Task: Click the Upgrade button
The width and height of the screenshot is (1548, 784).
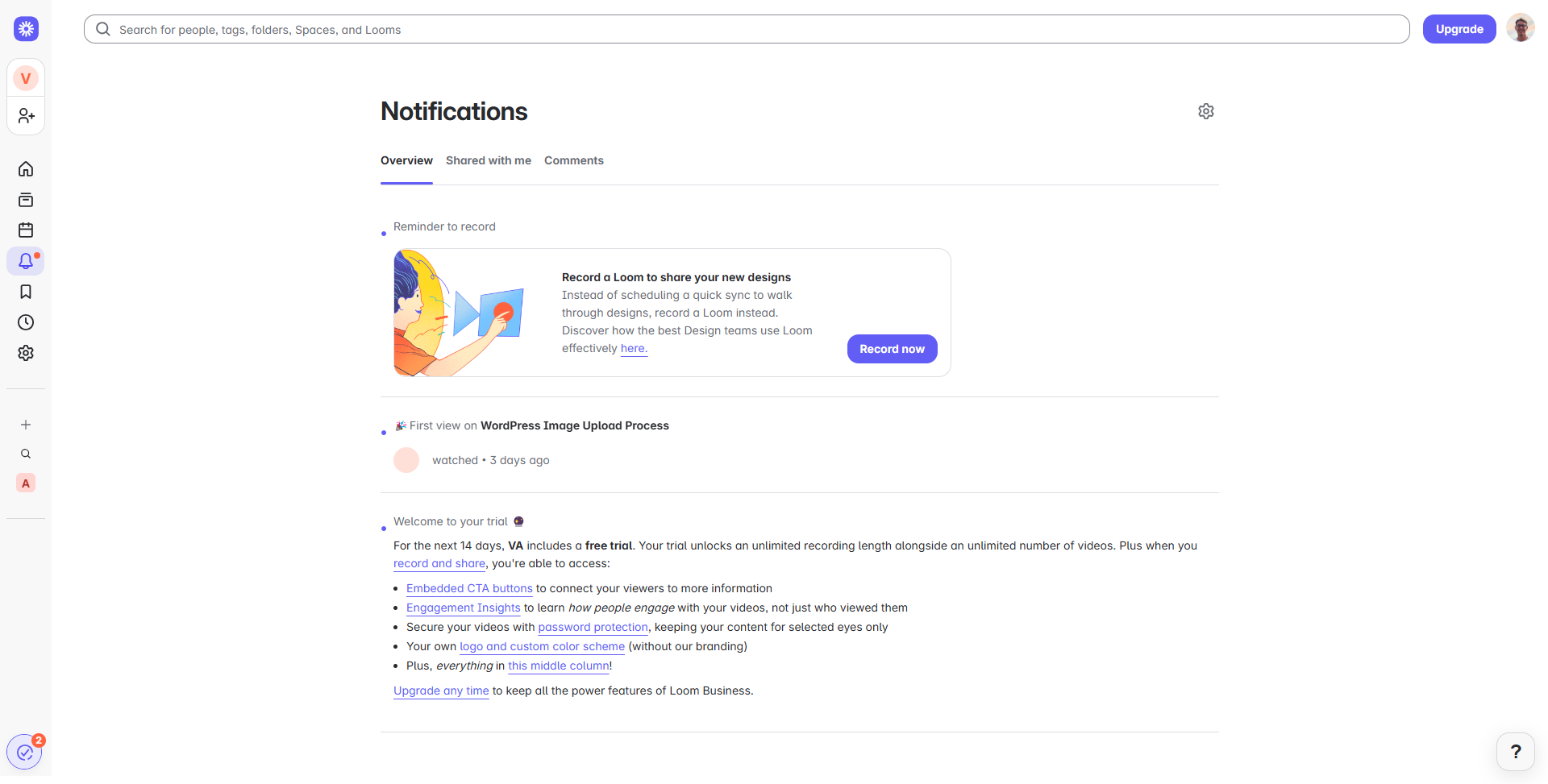Action: point(1459,29)
